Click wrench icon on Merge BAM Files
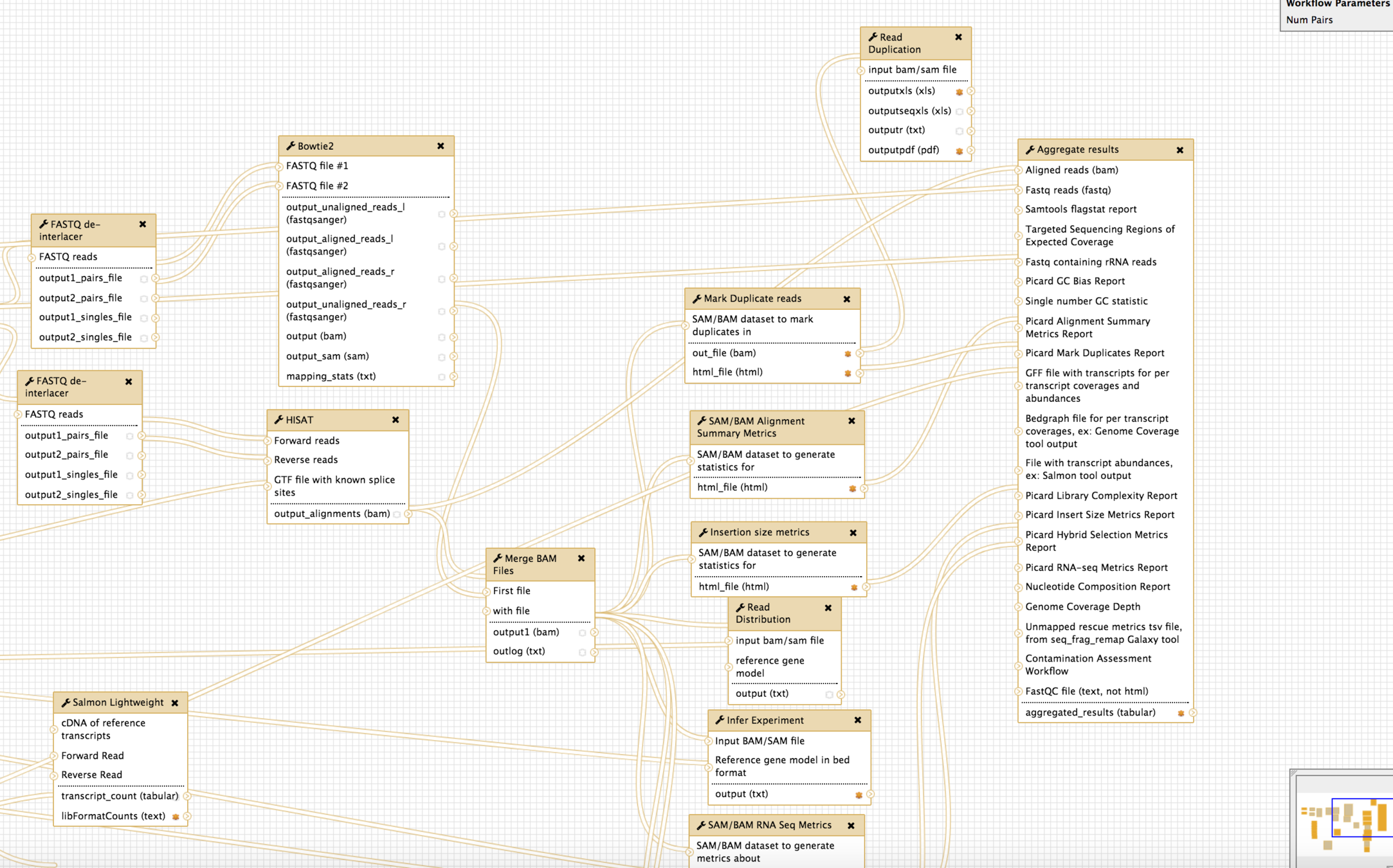Screen dimensions: 1393x868 [x=497, y=558]
